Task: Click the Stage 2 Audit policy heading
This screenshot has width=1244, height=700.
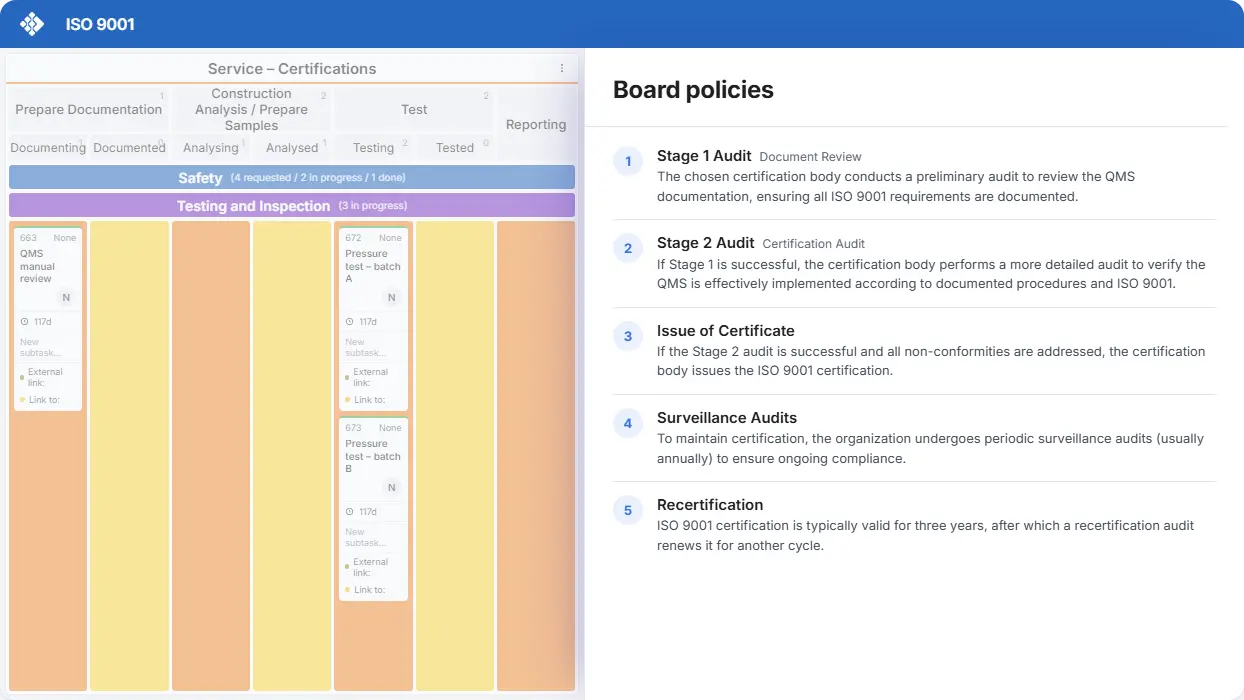Action: 706,243
